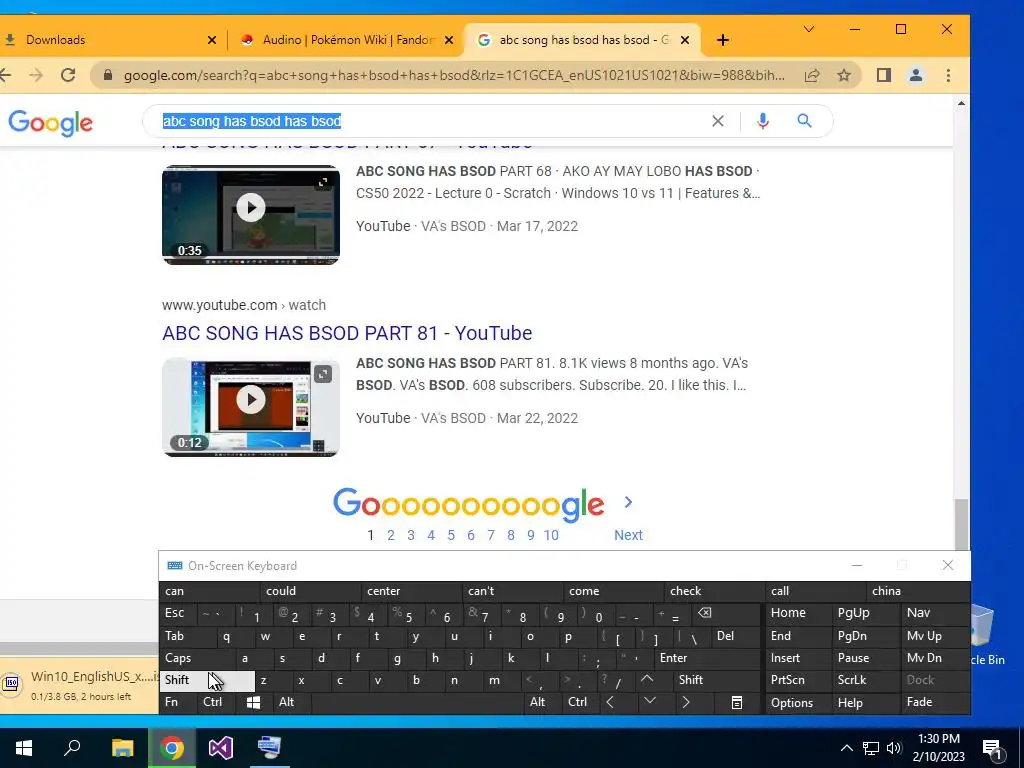The image size is (1024, 768).
Task: Click the PrtScn key on On-Screen Keyboard
Action: (x=798, y=680)
